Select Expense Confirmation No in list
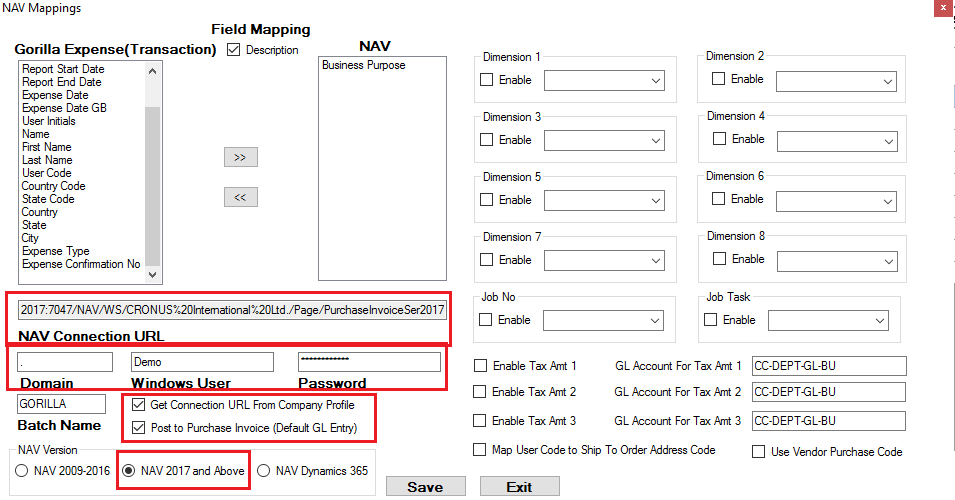 (x=81, y=264)
